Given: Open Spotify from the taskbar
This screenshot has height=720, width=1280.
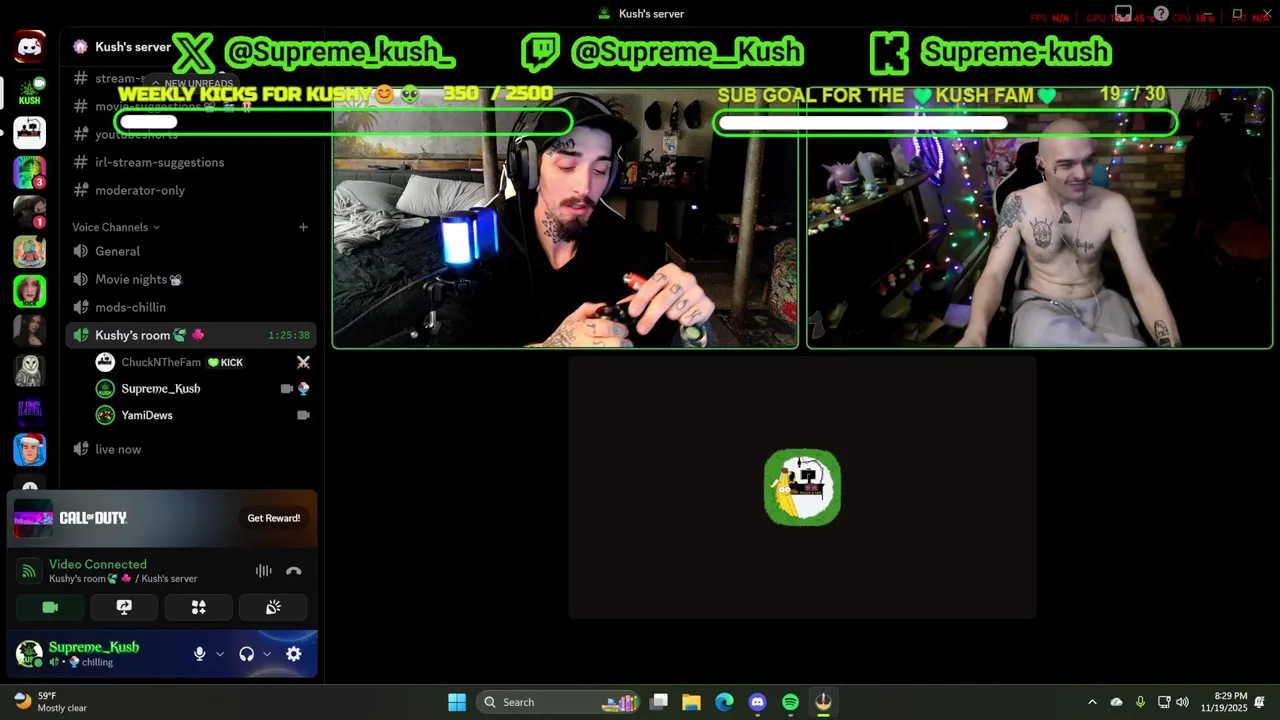Looking at the screenshot, I should click(x=790, y=702).
